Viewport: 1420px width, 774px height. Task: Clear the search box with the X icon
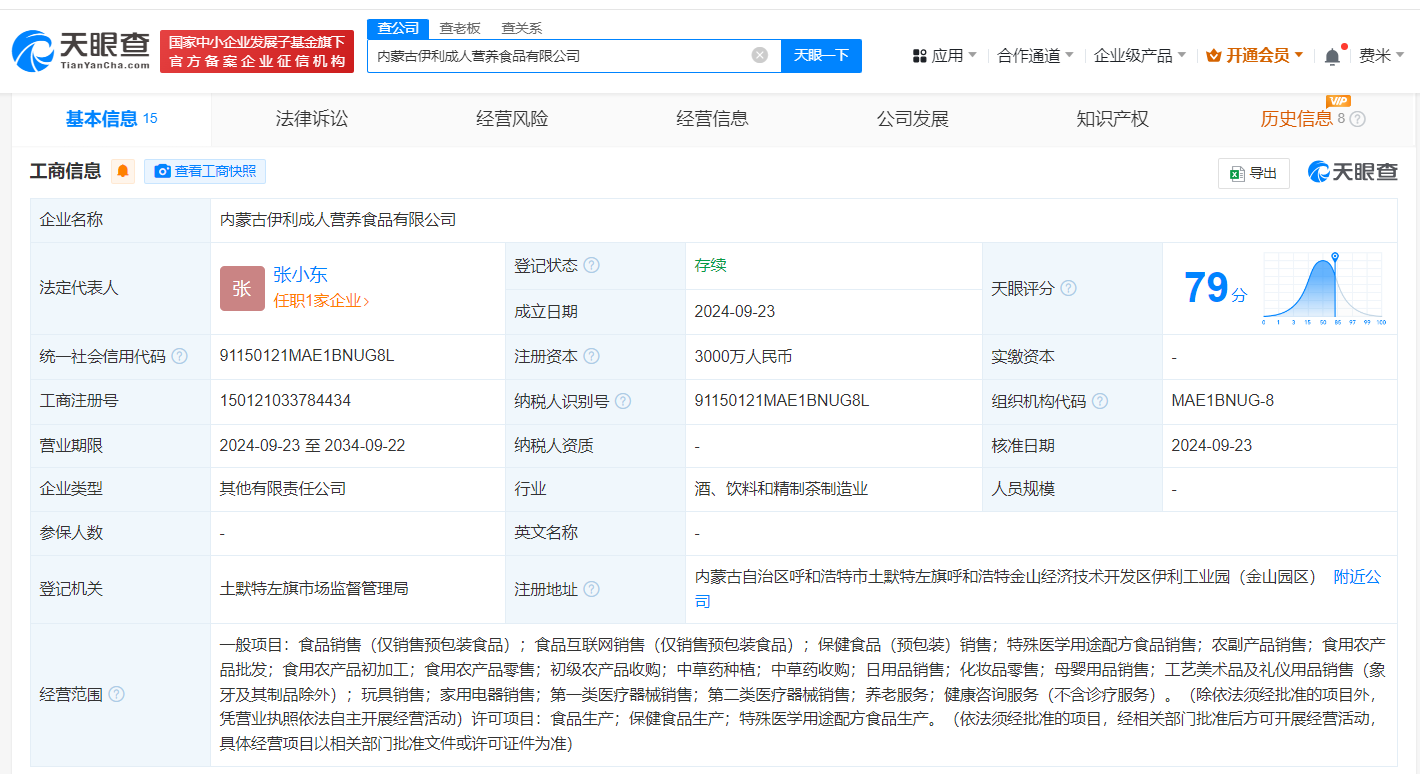click(758, 55)
